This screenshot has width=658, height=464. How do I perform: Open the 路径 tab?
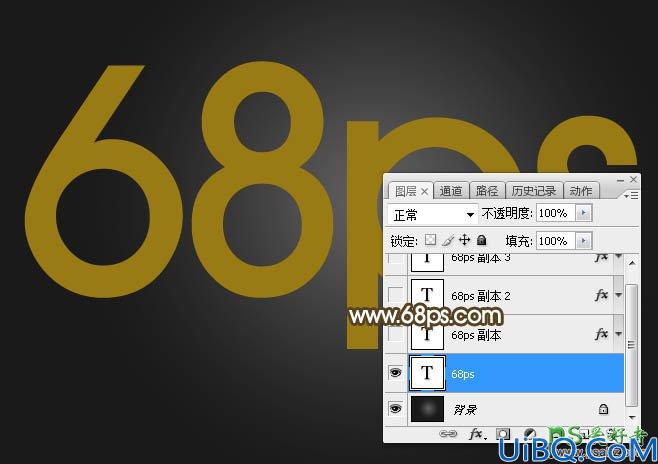[487, 191]
